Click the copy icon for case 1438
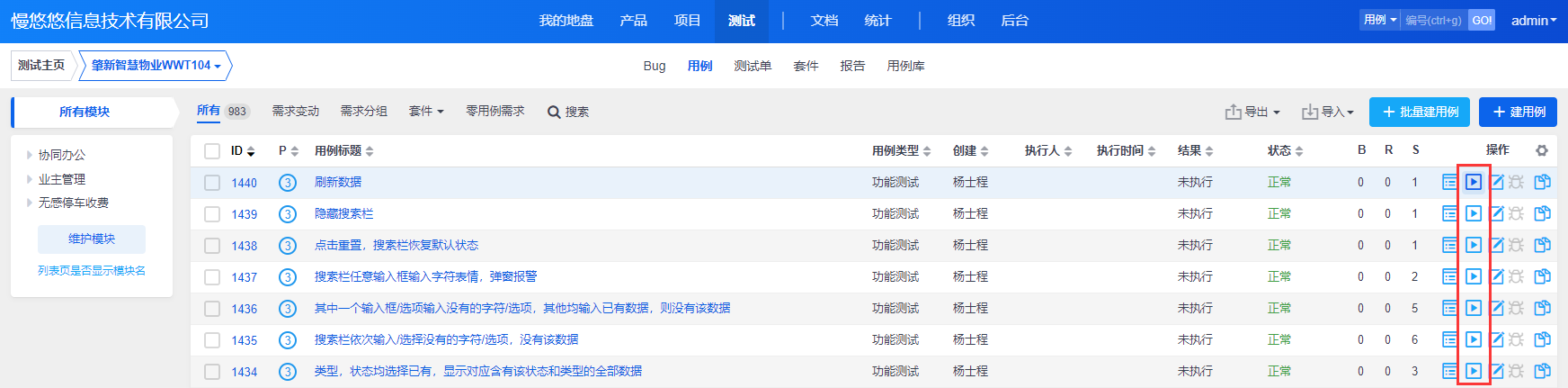The image size is (1568, 388). click(x=1542, y=245)
